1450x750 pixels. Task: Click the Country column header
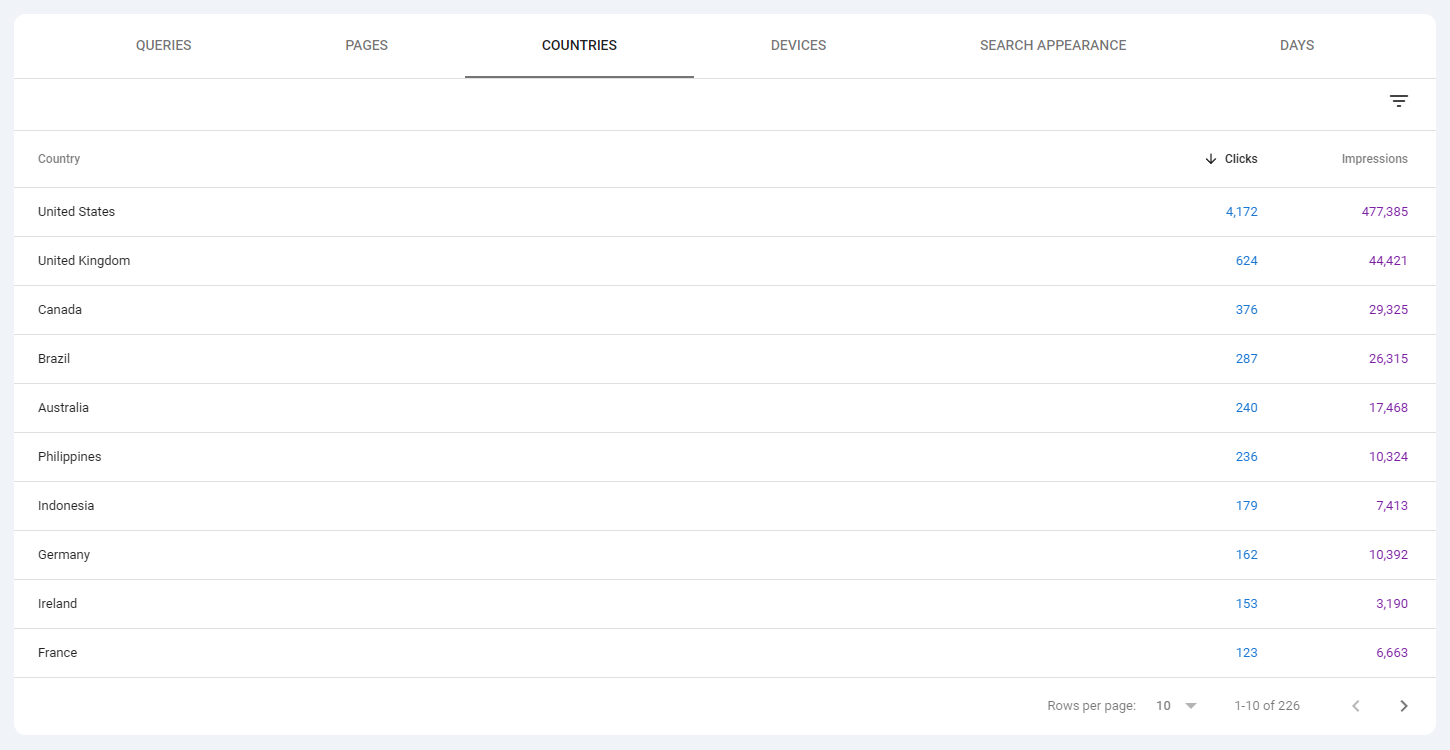[x=59, y=159]
